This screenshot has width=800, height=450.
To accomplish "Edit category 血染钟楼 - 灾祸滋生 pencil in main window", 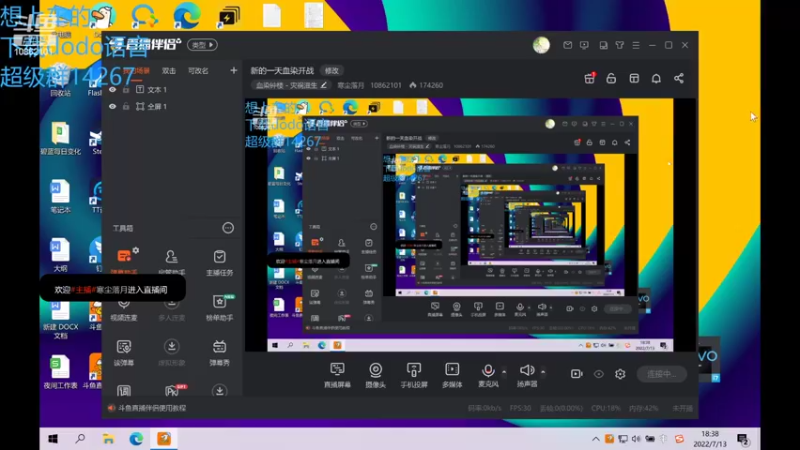I will (323, 85).
